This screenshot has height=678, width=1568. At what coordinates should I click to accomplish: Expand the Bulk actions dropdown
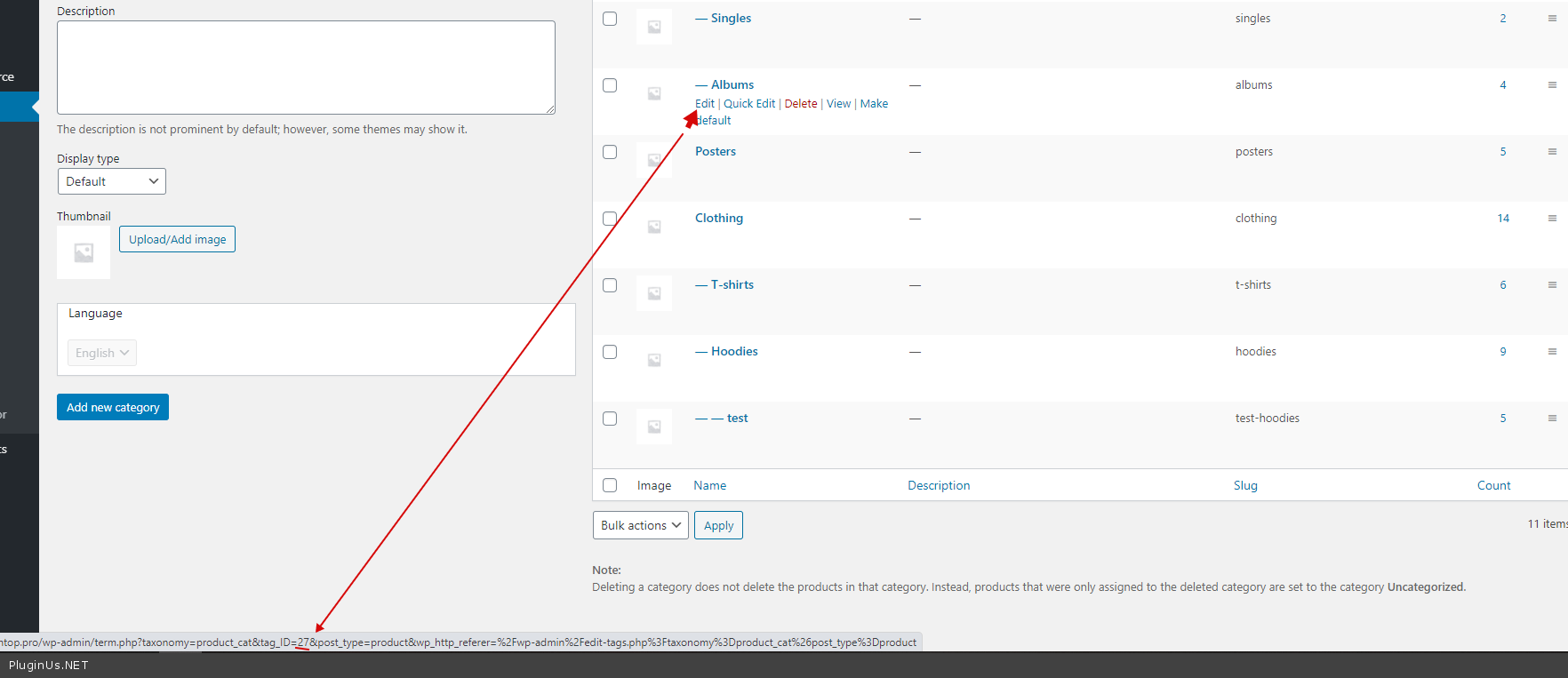click(640, 525)
